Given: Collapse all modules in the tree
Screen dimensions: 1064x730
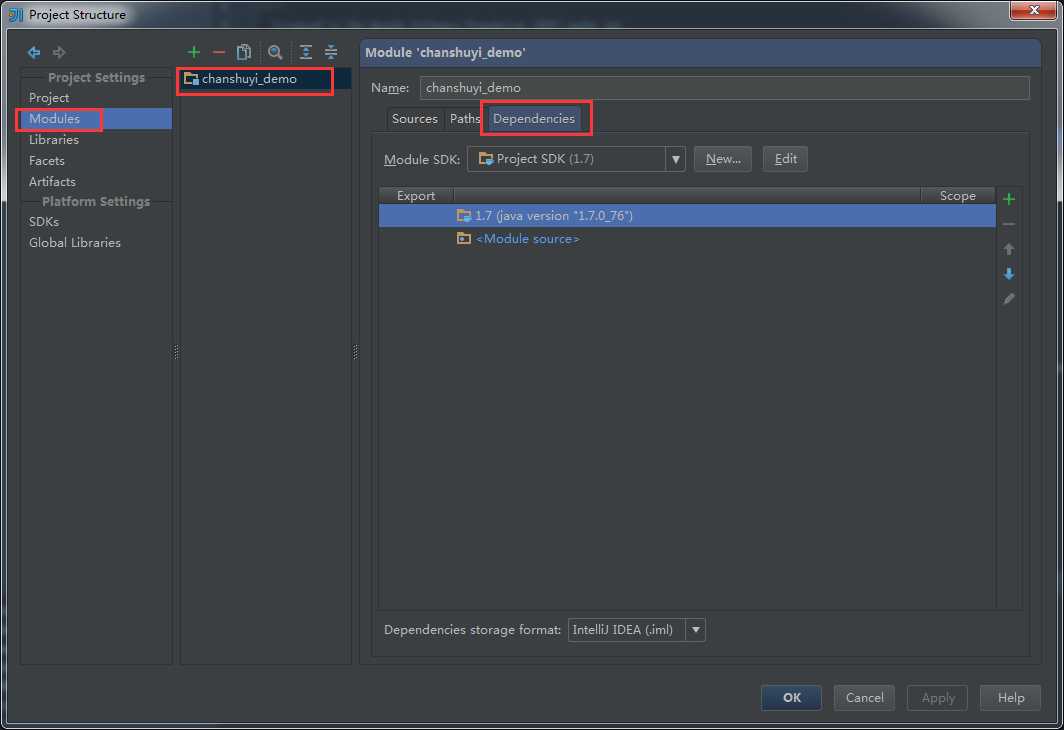Looking at the screenshot, I should click(330, 52).
